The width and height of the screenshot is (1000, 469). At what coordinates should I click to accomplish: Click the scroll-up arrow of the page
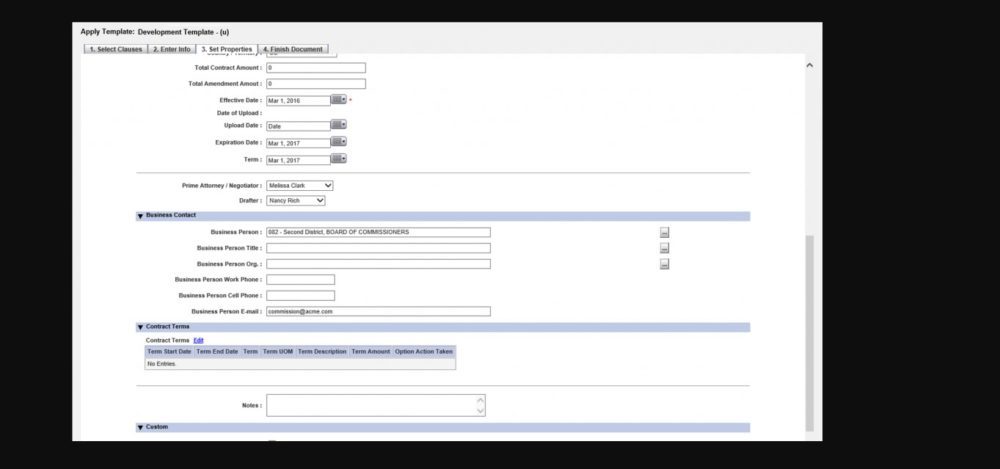coord(809,65)
